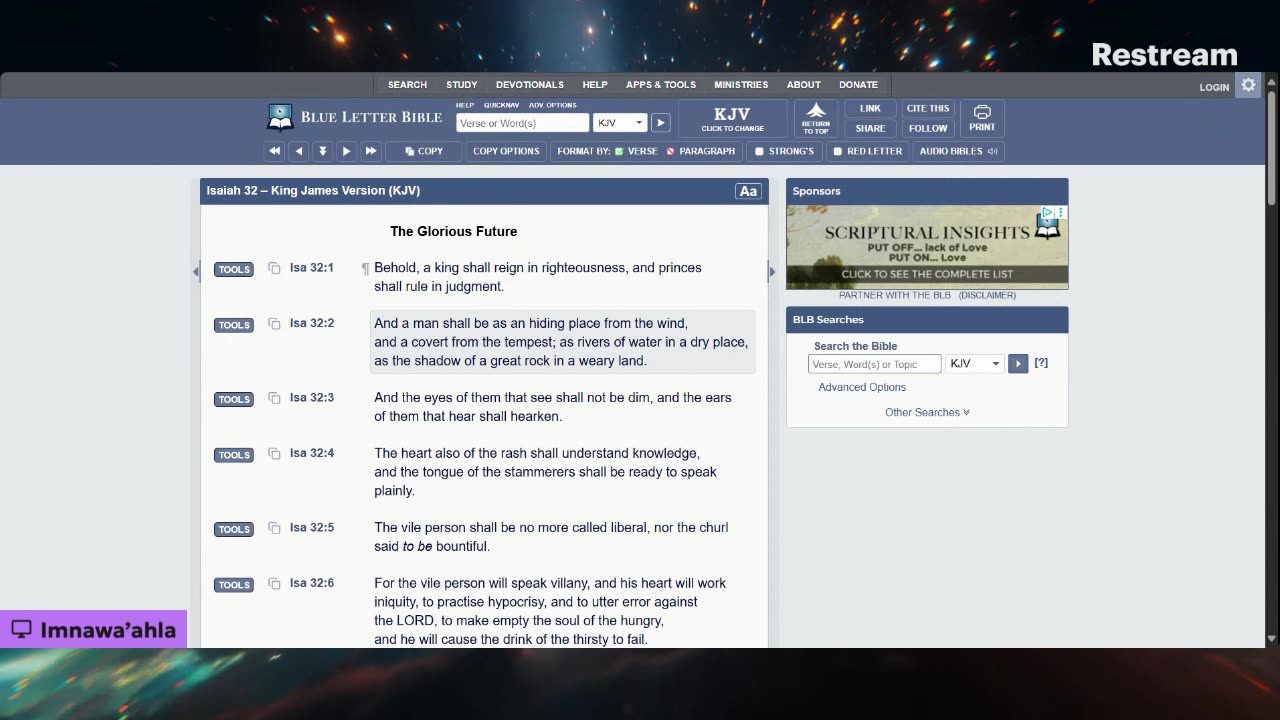This screenshot has height=720, width=1280.
Task: Toggle the Paragraph format option
Action: pos(700,151)
